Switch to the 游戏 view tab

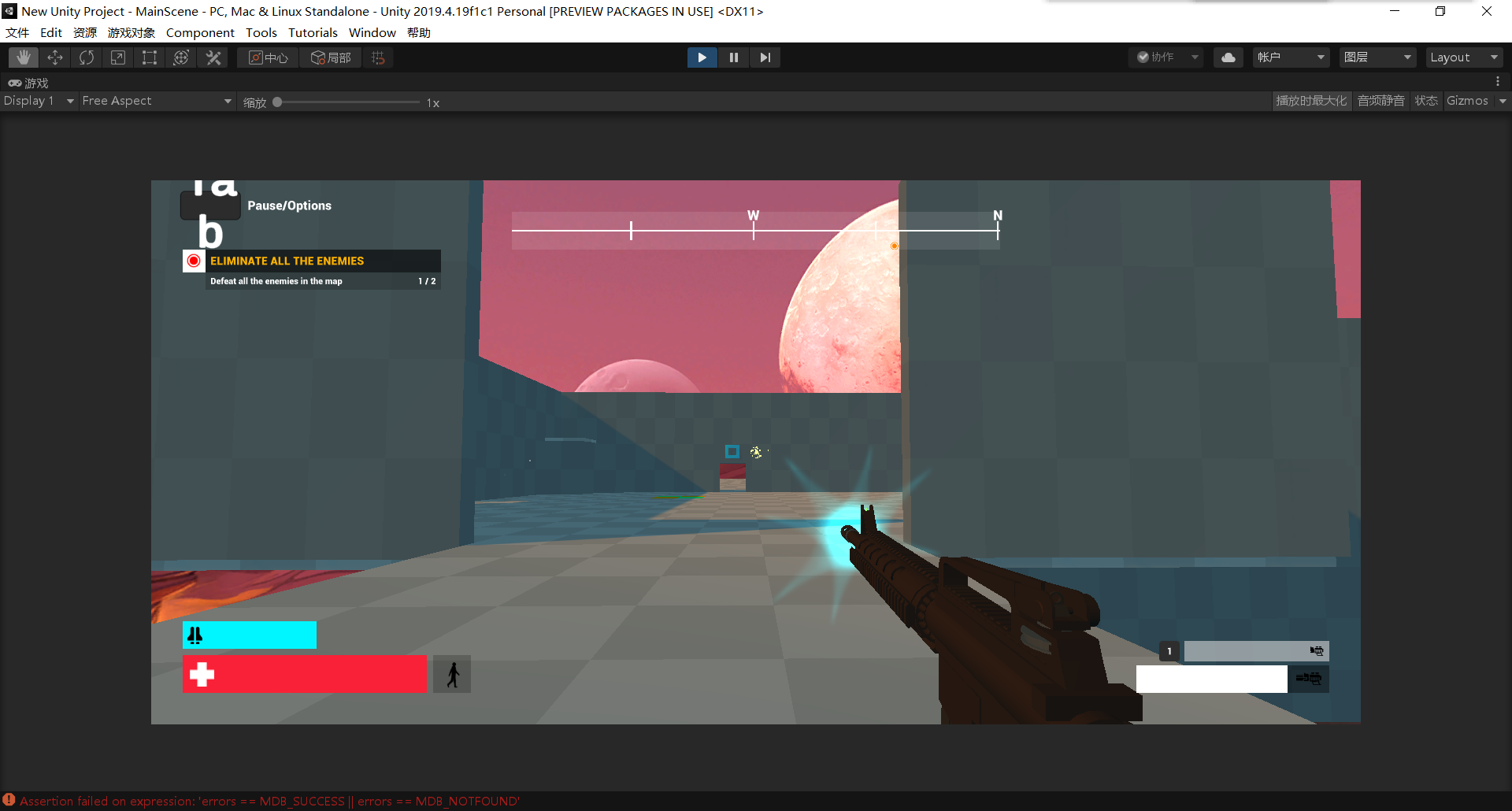tap(30, 83)
